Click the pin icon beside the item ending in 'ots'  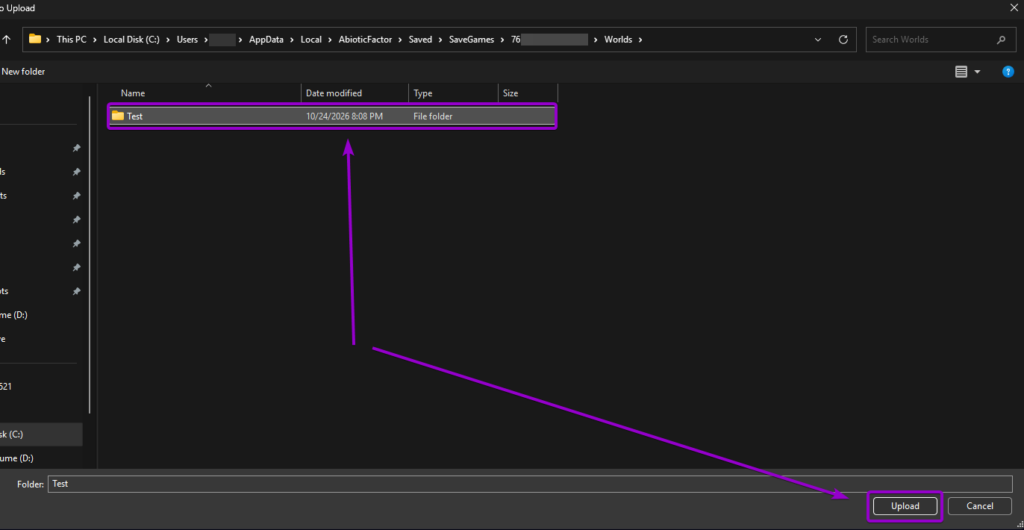point(76,291)
